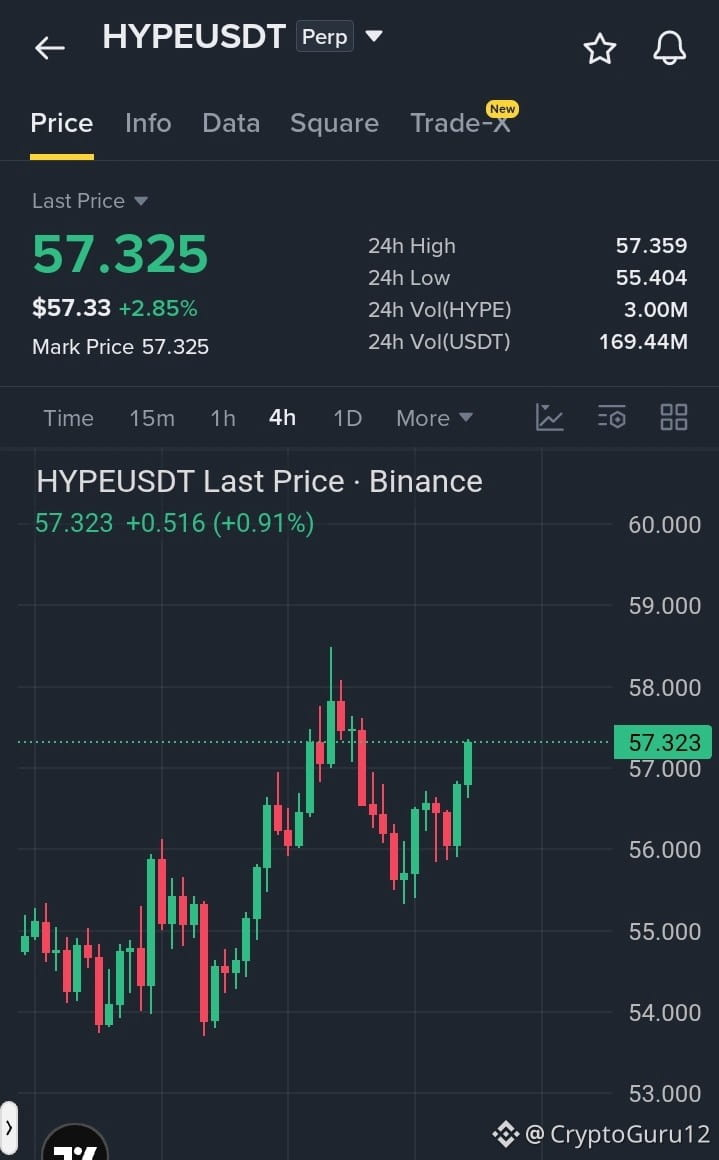Tap the +2.85% change value
719x1160 pixels.
(x=158, y=308)
